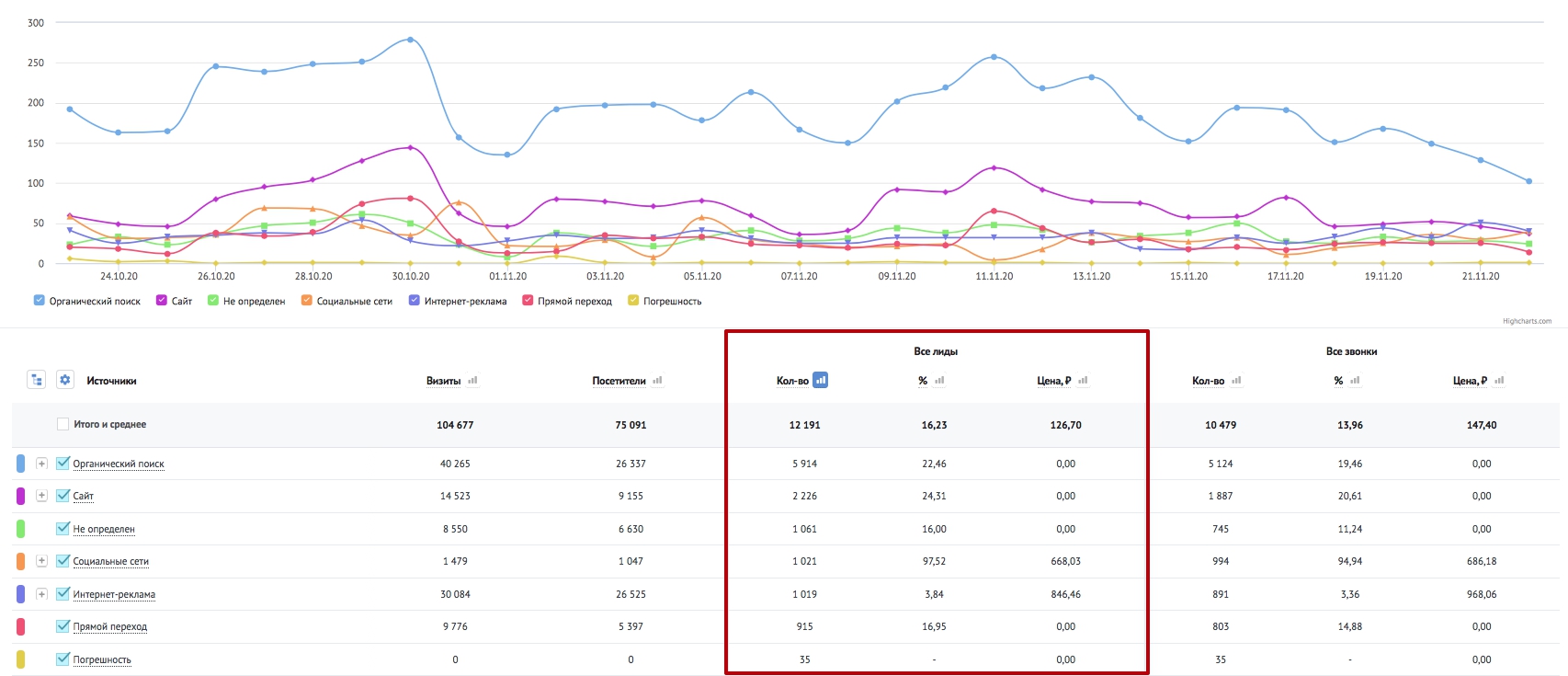Viewport: 1568px width, 676px height.
Task: Open the tree structure view icon
Action: click(x=37, y=380)
